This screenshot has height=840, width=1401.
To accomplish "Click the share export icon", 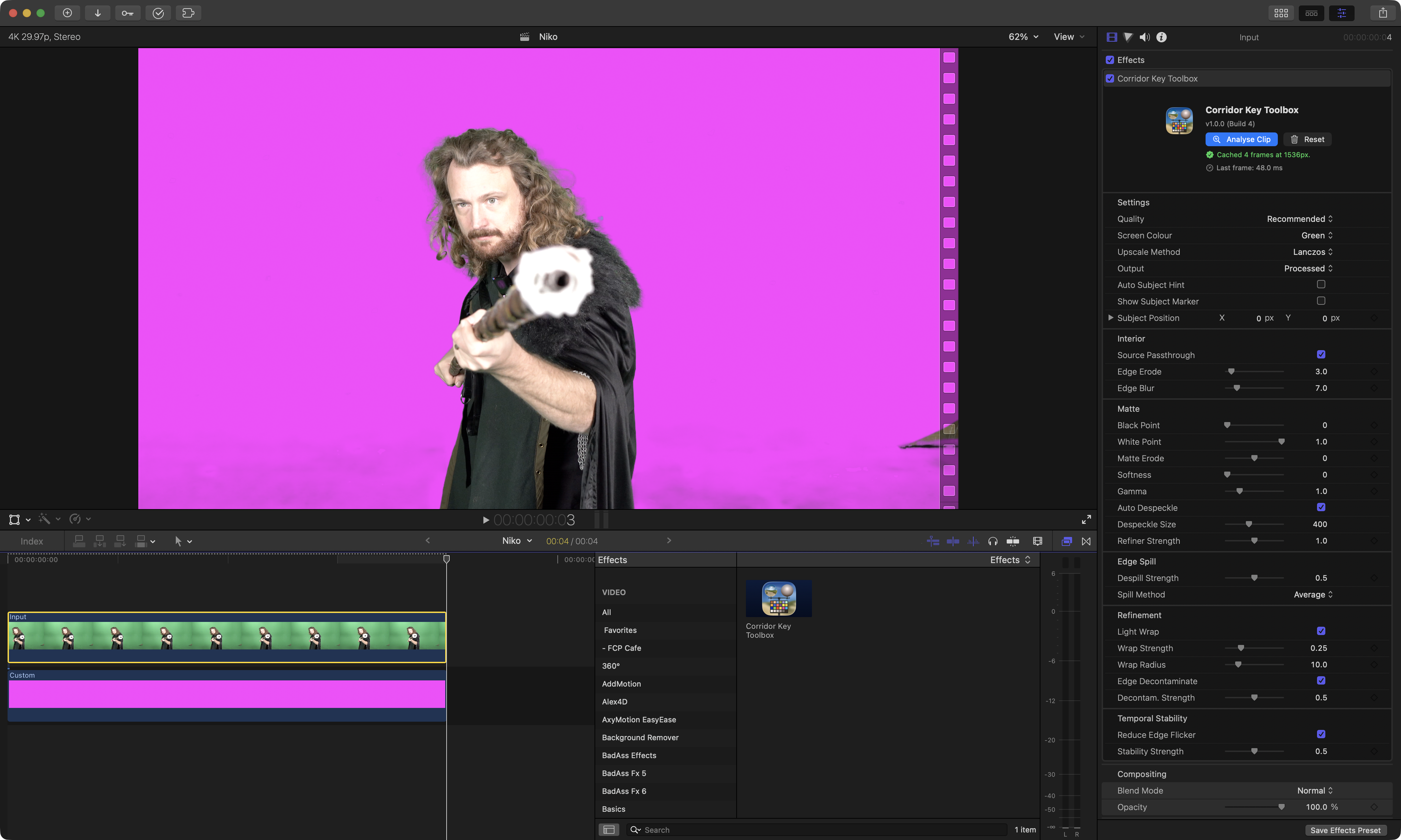I will point(1382,12).
